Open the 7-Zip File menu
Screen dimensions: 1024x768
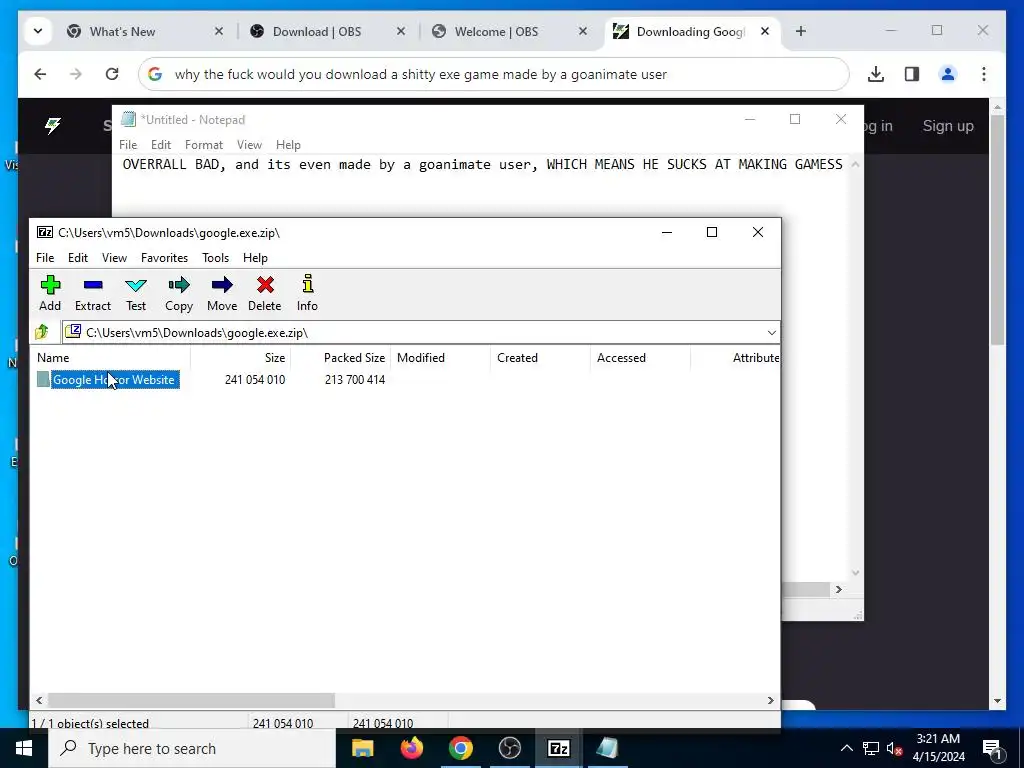point(45,258)
